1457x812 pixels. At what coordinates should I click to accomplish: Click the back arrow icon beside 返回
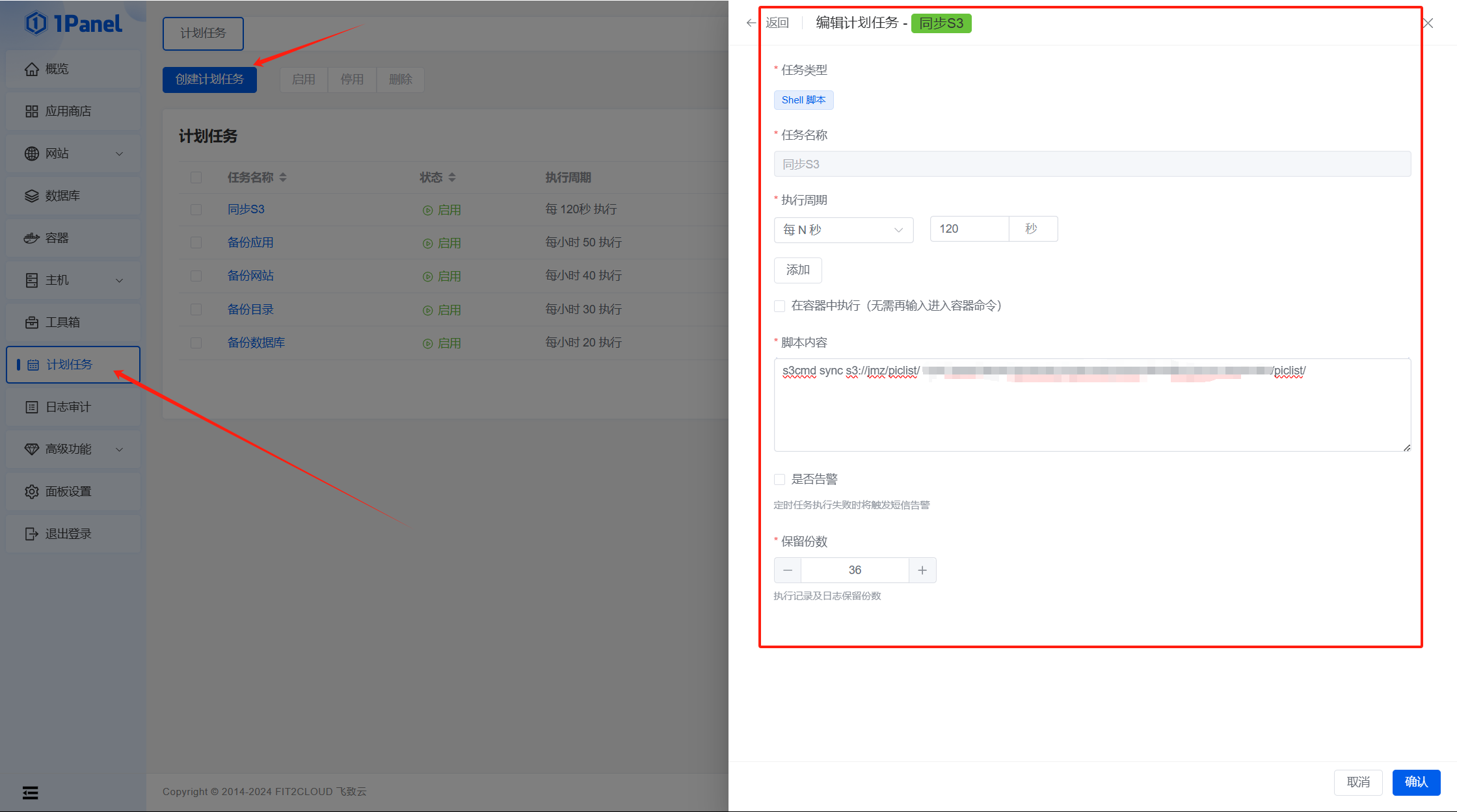751,23
